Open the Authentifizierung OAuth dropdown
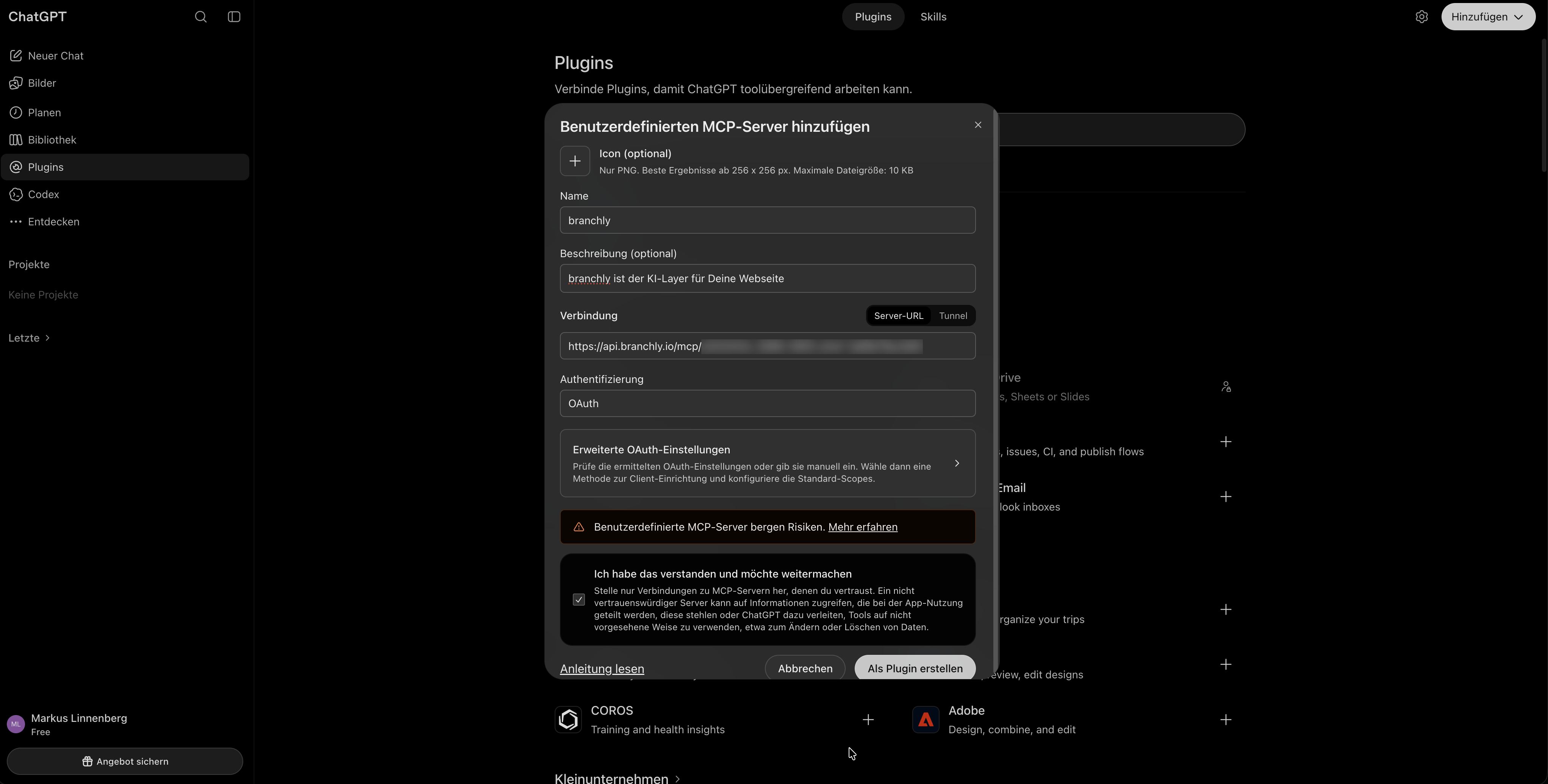Image resolution: width=1548 pixels, height=784 pixels. tap(768, 404)
